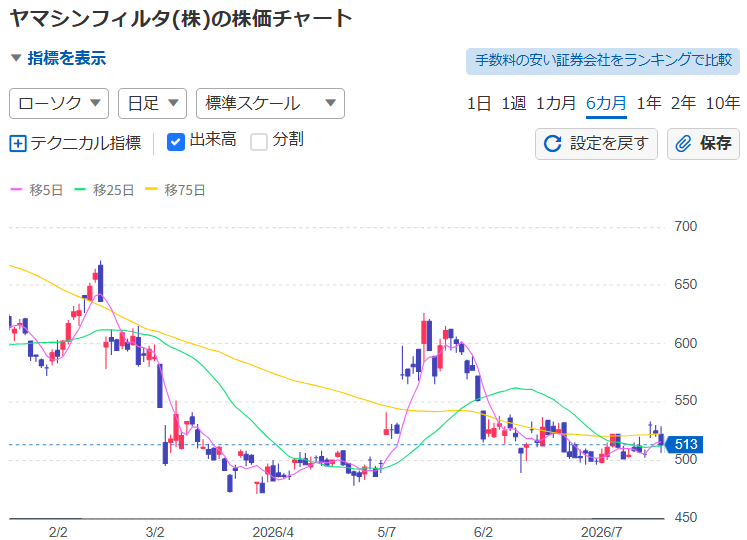Open the テクニカル指標 label
This screenshot has height=540, width=747.
[86, 143]
